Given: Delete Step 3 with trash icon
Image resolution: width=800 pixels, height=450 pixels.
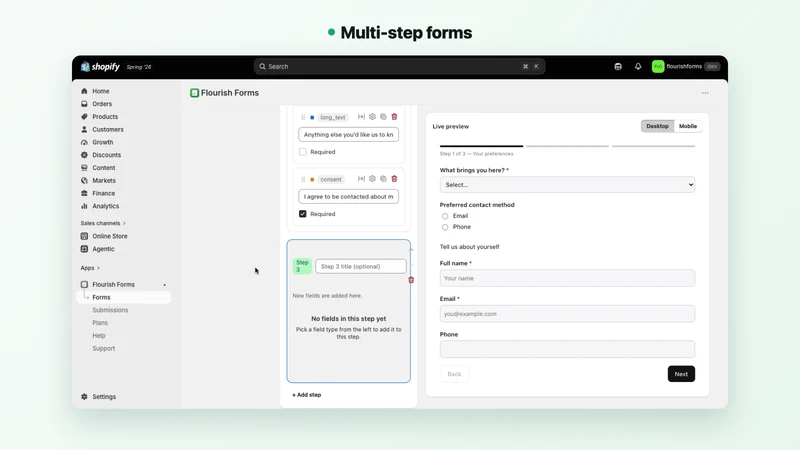Looking at the screenshot, I should click(x=411, y=280).
